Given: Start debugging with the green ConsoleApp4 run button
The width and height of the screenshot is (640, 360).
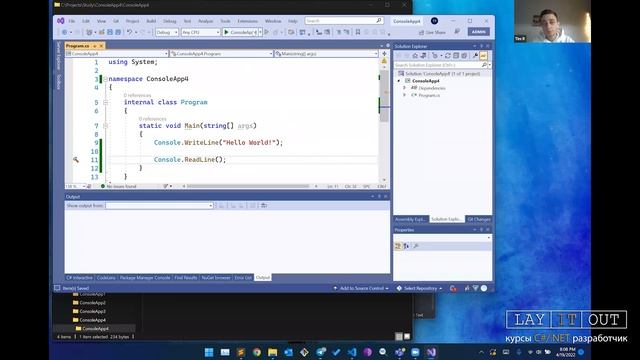Looking at the screenshot, I should click(x=240, y=32).
